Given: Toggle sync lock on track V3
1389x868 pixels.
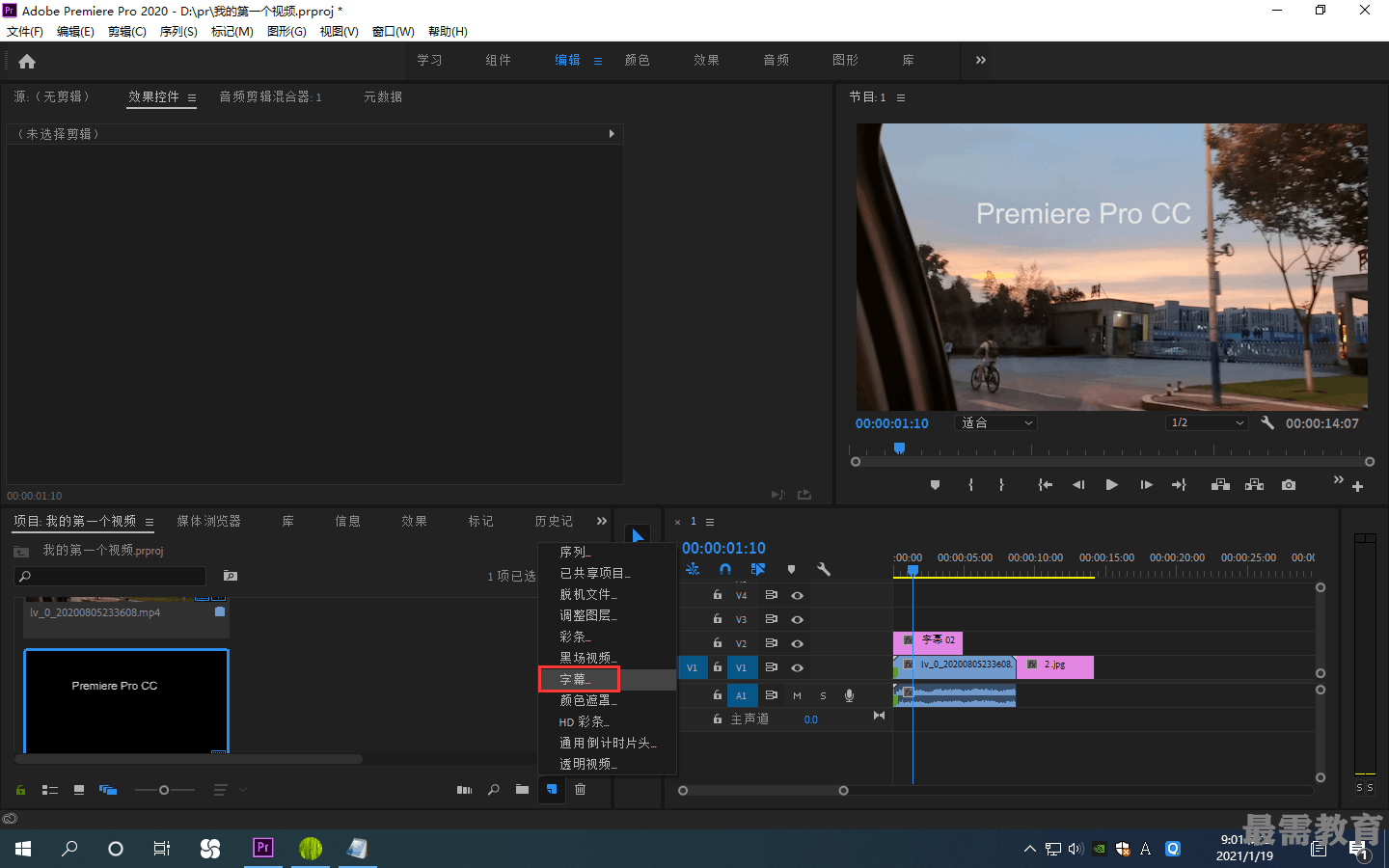Looking at the screenshot, I should (772, 619).
